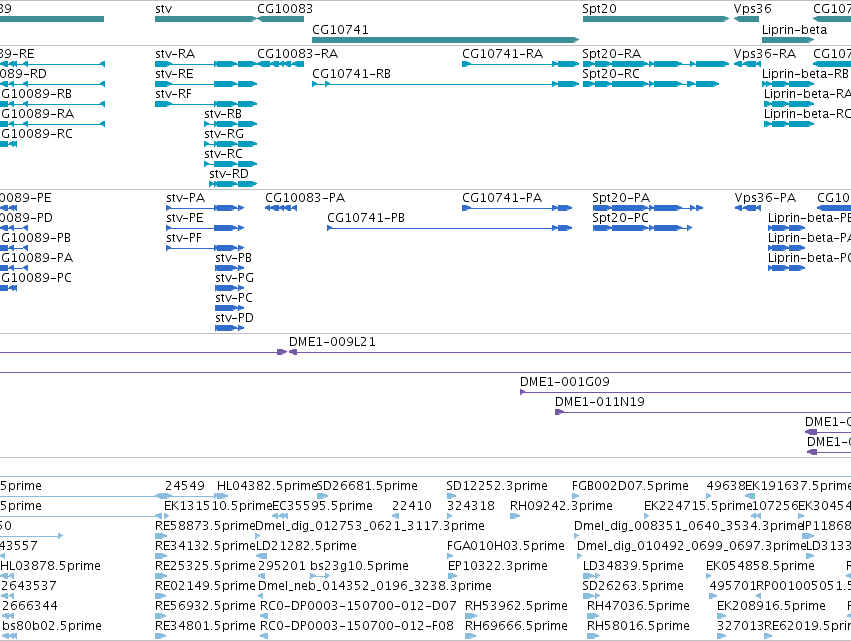Click EST LD34839.5prime

[633, 566]
